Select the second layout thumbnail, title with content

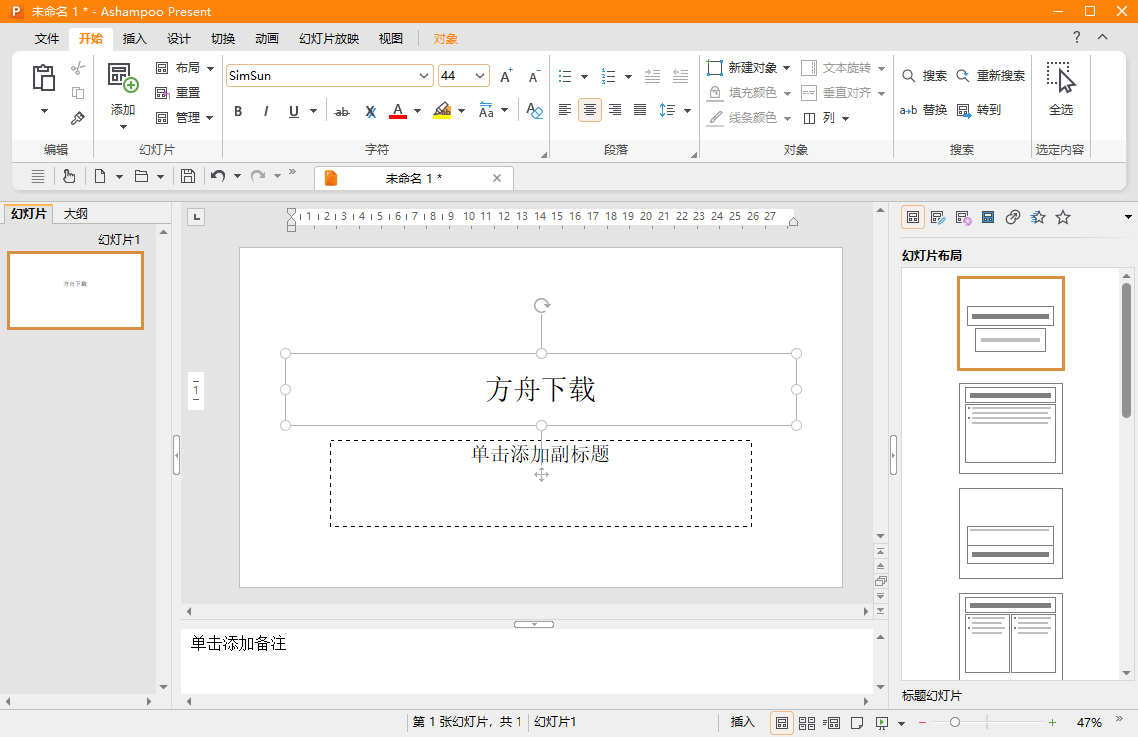(1010, 428)
